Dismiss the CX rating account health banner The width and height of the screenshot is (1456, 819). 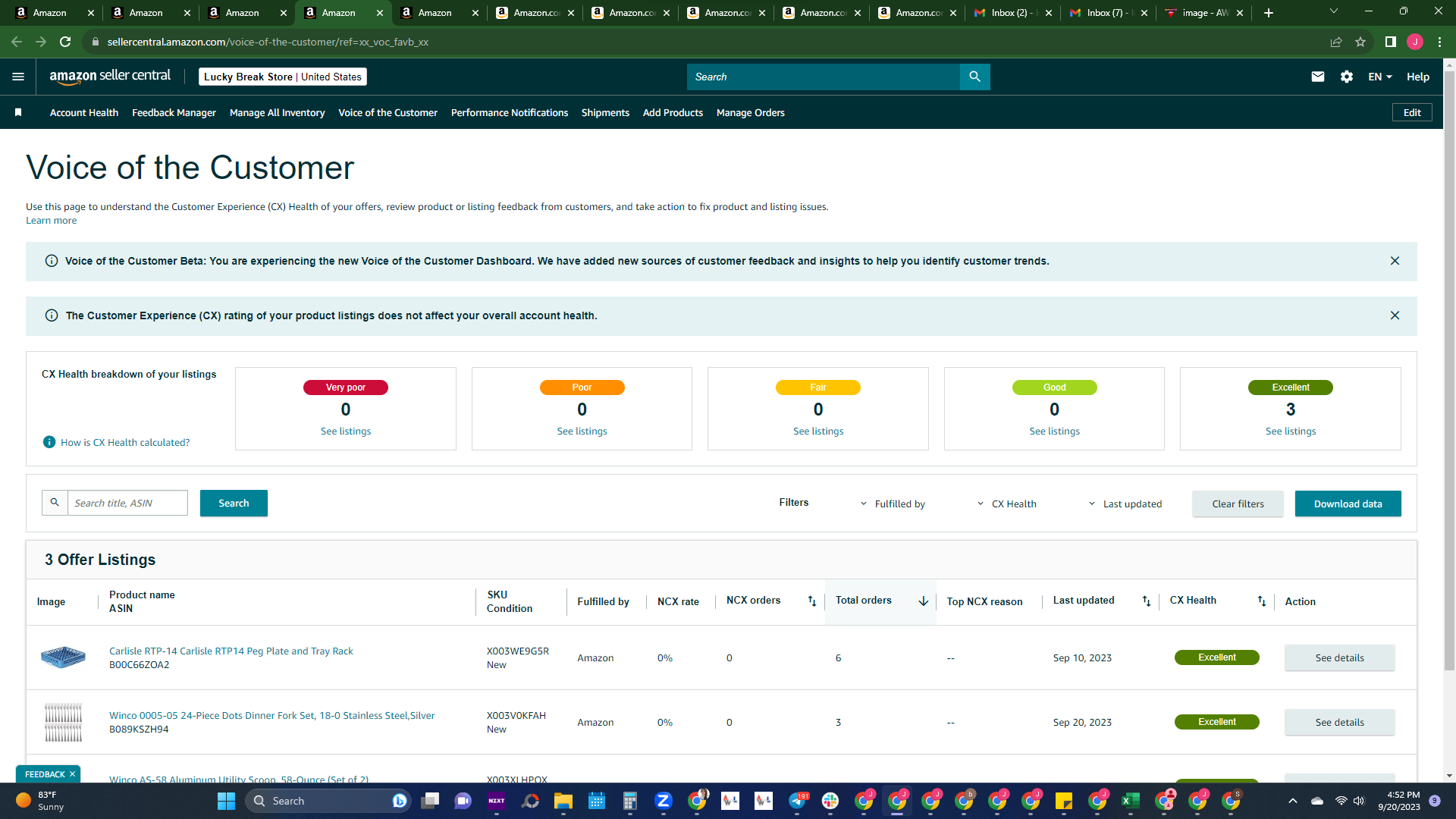point(1395,315)
